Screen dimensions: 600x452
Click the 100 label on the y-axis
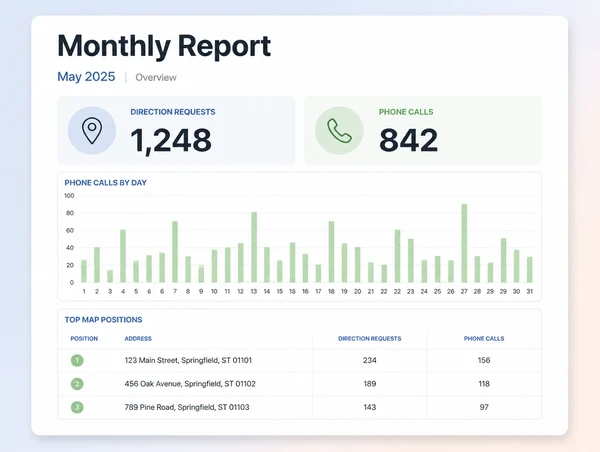coord(69,196)
